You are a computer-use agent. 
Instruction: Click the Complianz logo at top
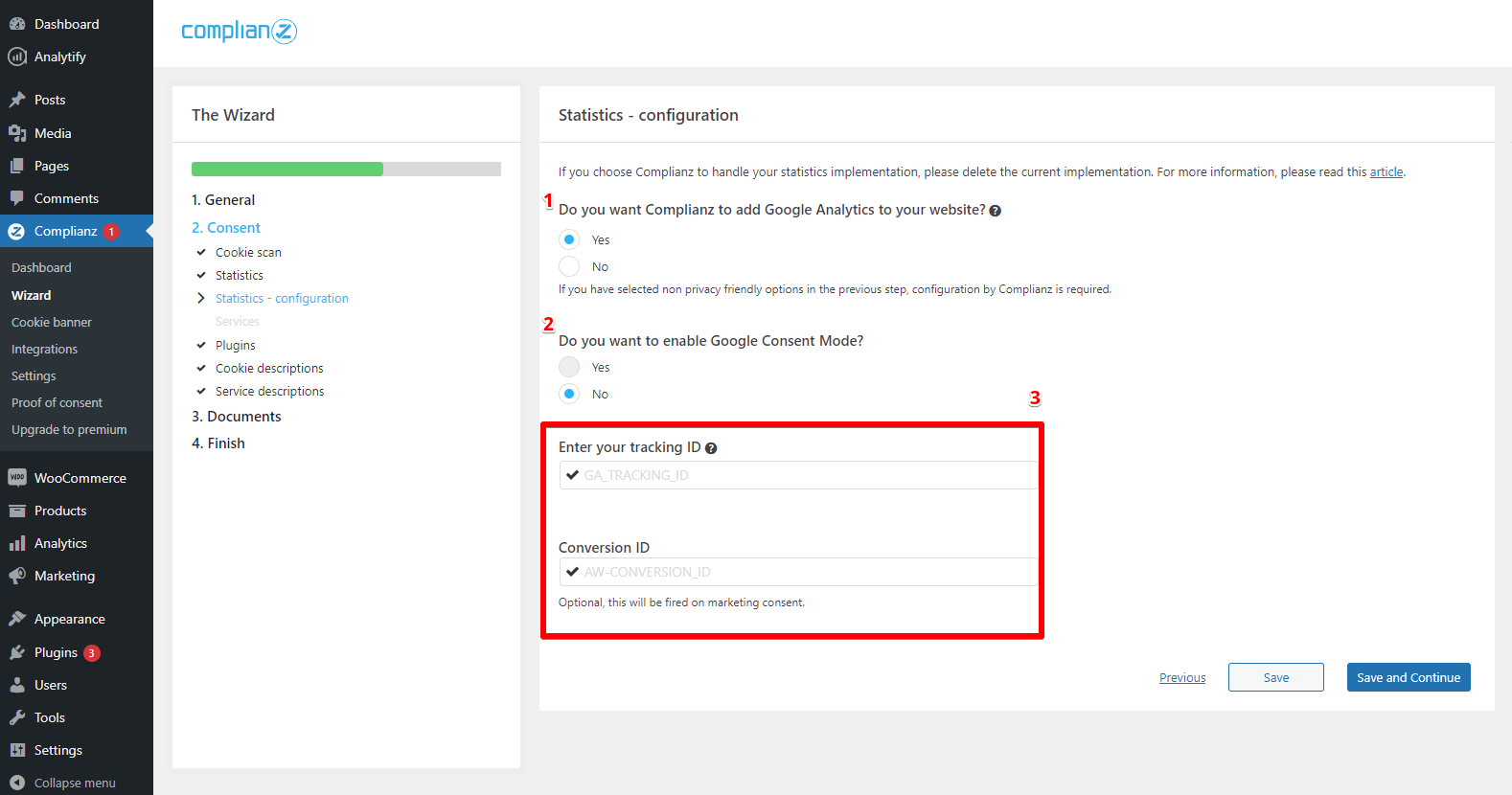[x=239, y=32]
